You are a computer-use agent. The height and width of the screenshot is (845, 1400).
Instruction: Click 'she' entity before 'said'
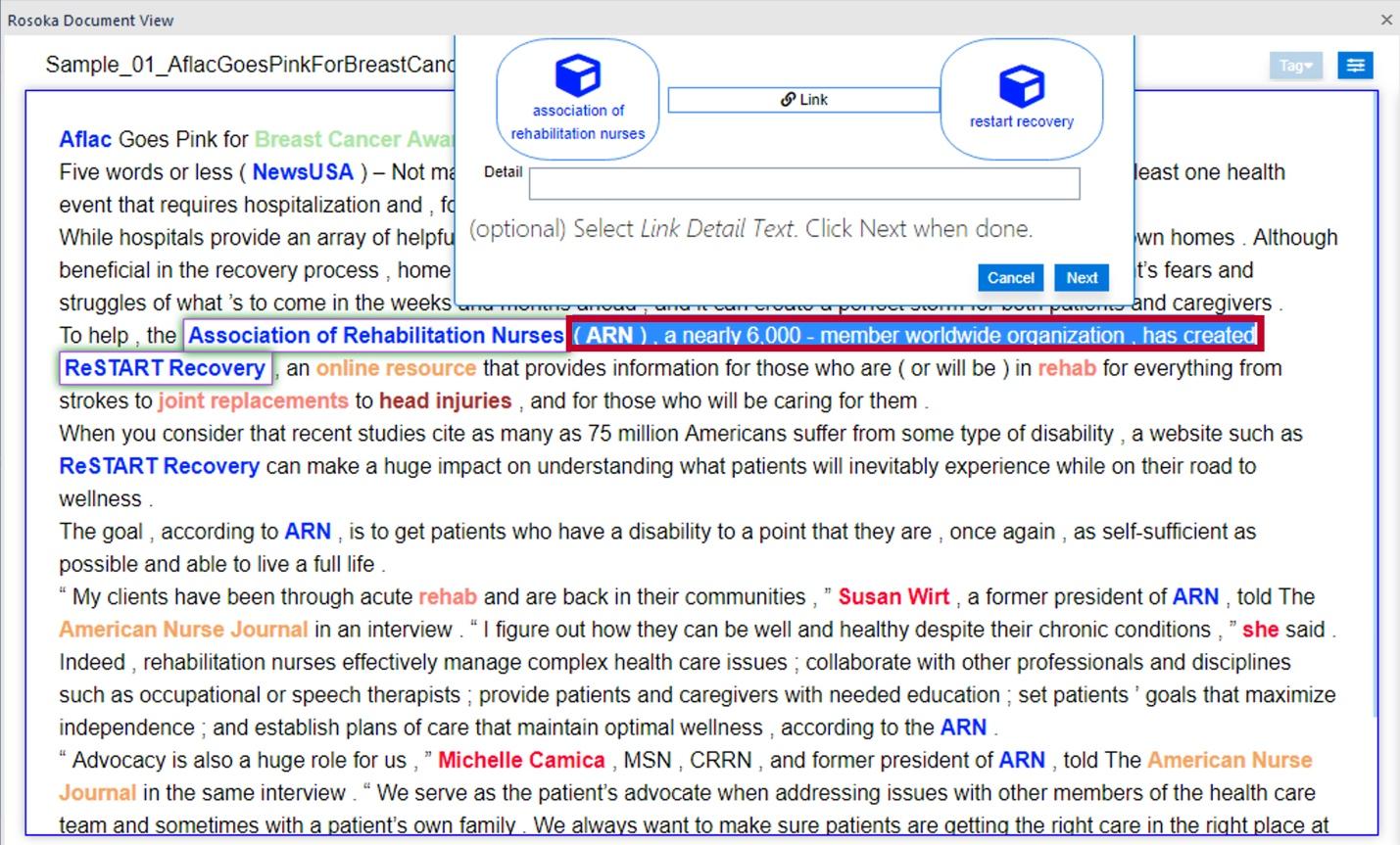click(1260, 630)
